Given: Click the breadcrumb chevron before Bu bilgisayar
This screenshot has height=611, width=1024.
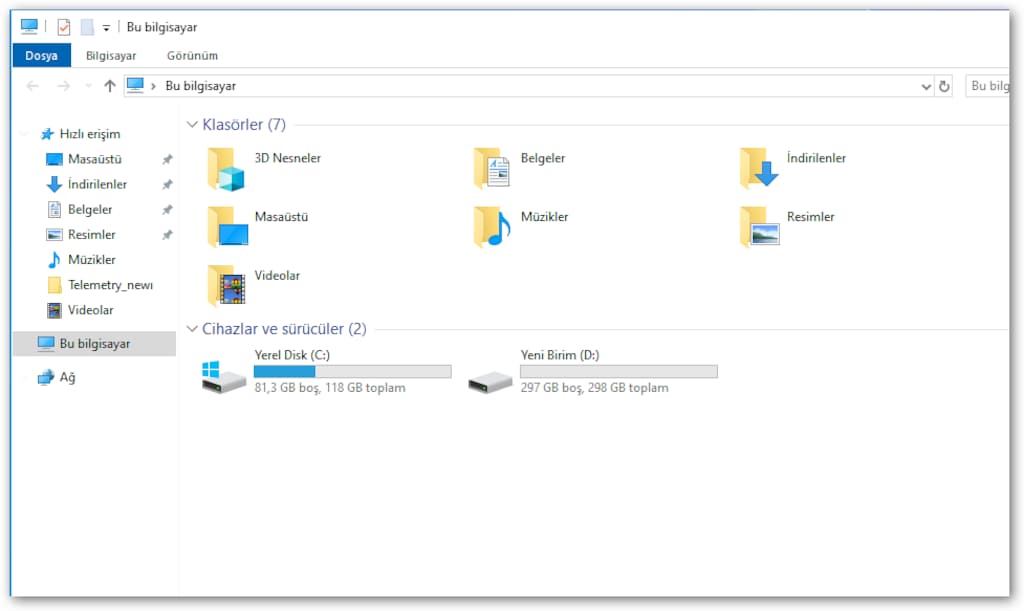Looking at the screenshot, I should [153, 86].
